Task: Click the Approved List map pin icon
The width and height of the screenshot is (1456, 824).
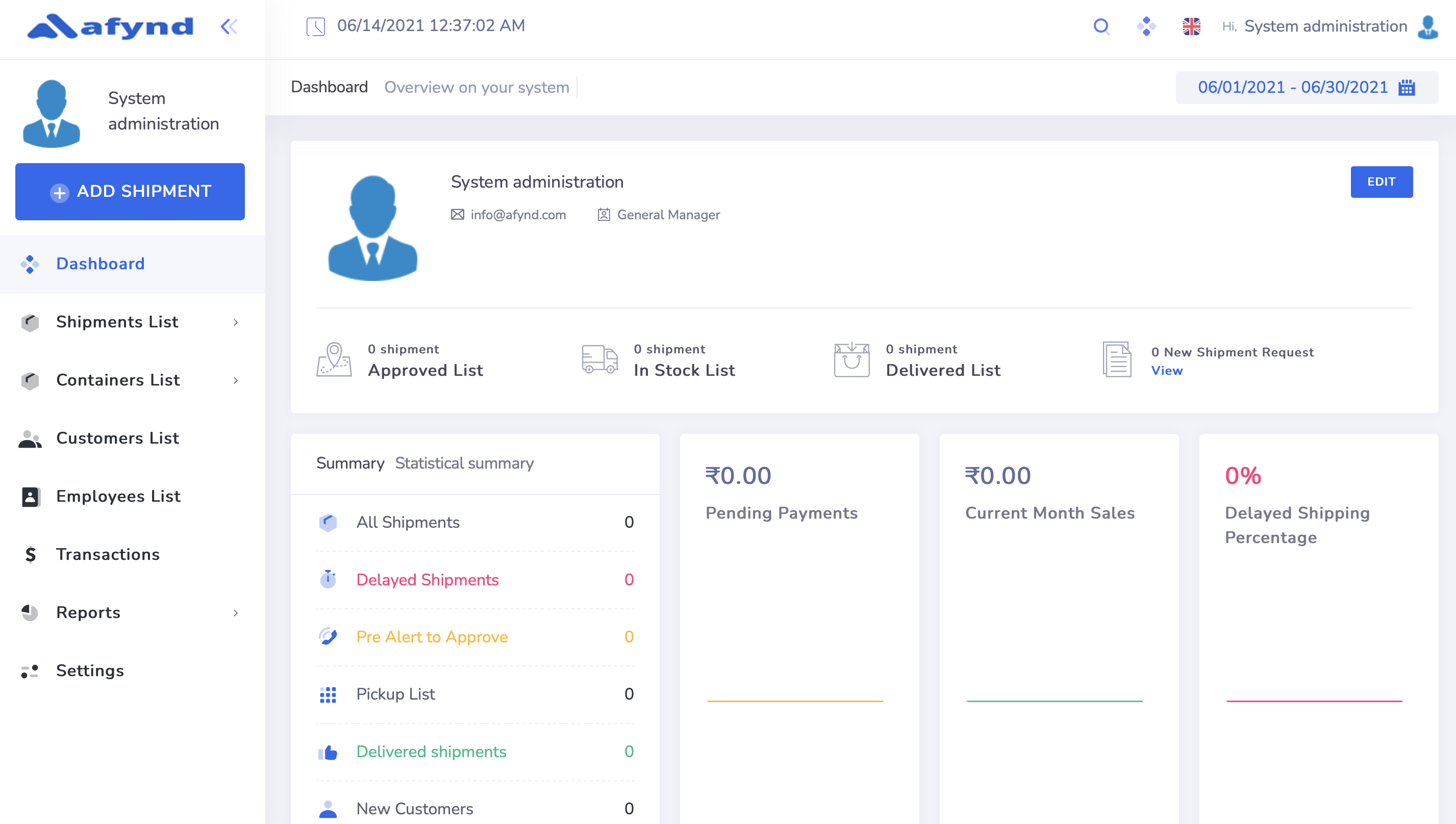Action: [x=334, y=359]
